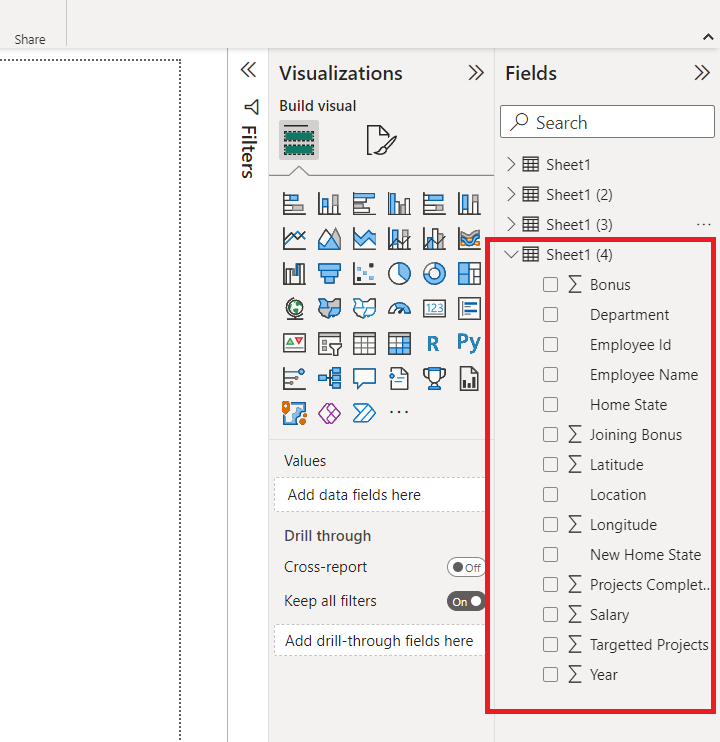The image size is (720, 742).
Task: Check the Salary field checkbox
Action: pos(550,615)
